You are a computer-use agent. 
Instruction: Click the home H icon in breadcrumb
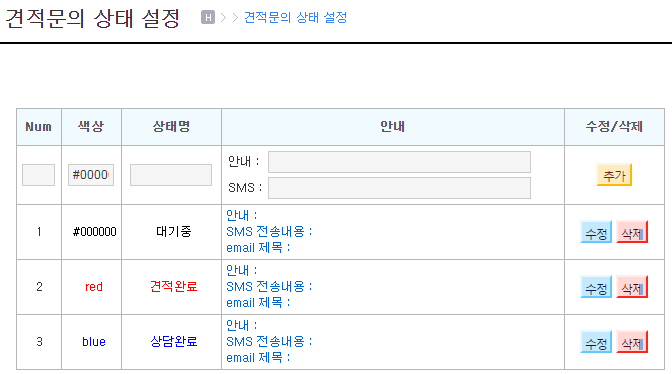tap(208, 18)
